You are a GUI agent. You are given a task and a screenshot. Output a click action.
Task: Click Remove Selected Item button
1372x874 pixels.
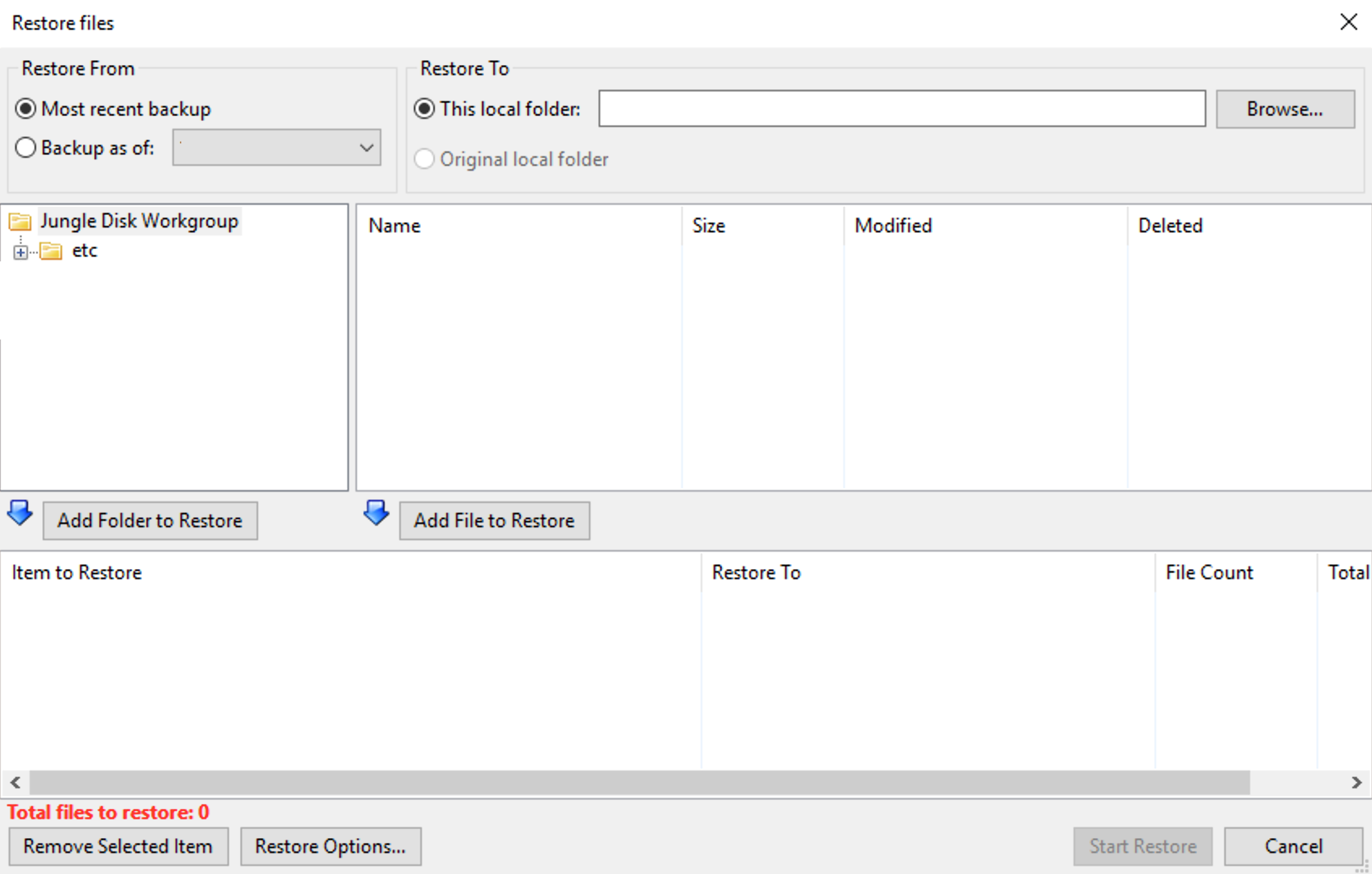(118, 846)
